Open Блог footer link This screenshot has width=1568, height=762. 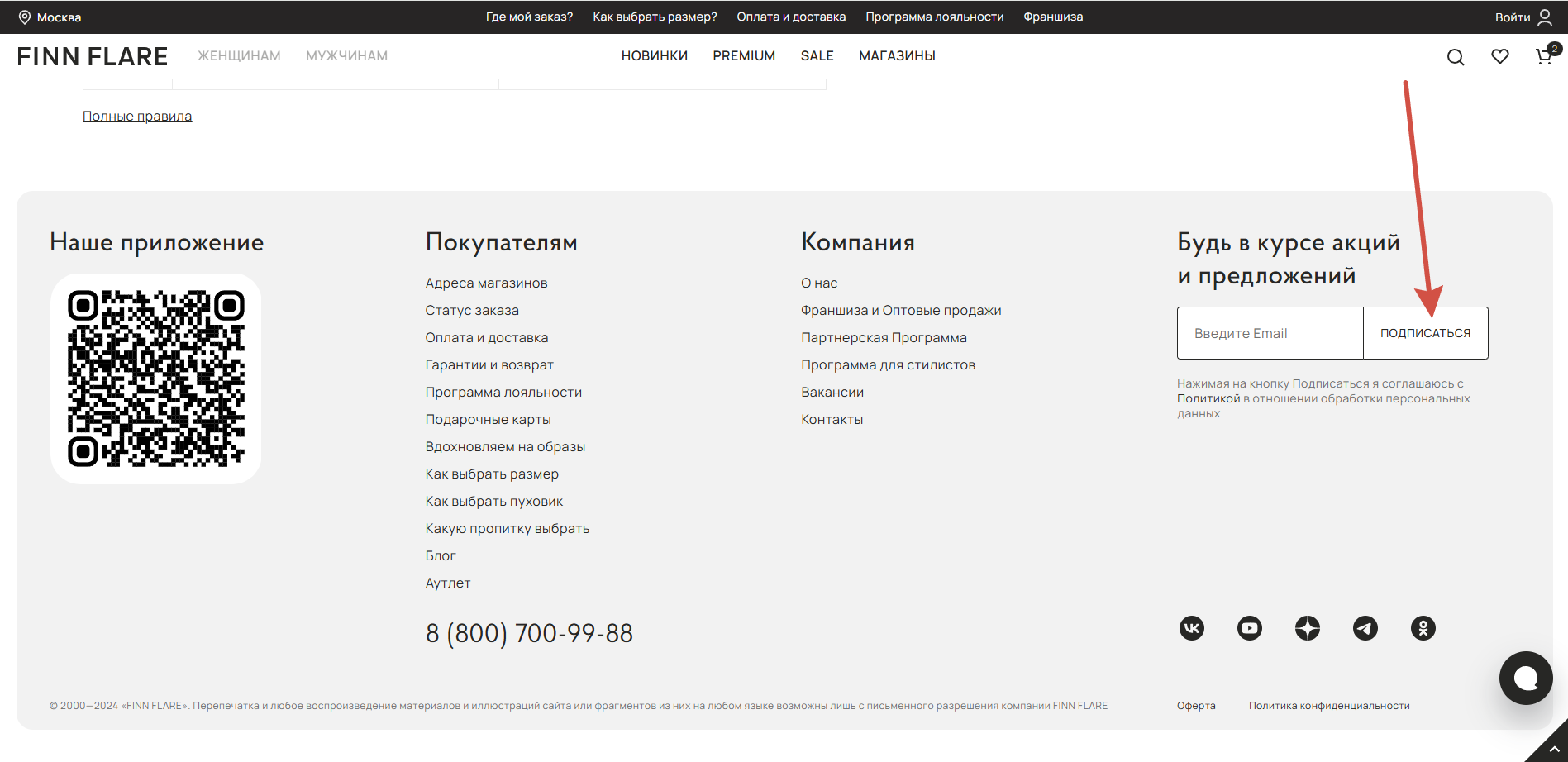441,555
